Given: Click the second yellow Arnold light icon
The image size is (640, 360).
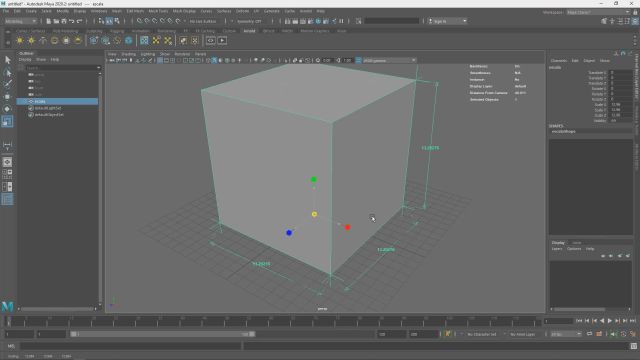Looking at the screenshot, I should point(31,40).
